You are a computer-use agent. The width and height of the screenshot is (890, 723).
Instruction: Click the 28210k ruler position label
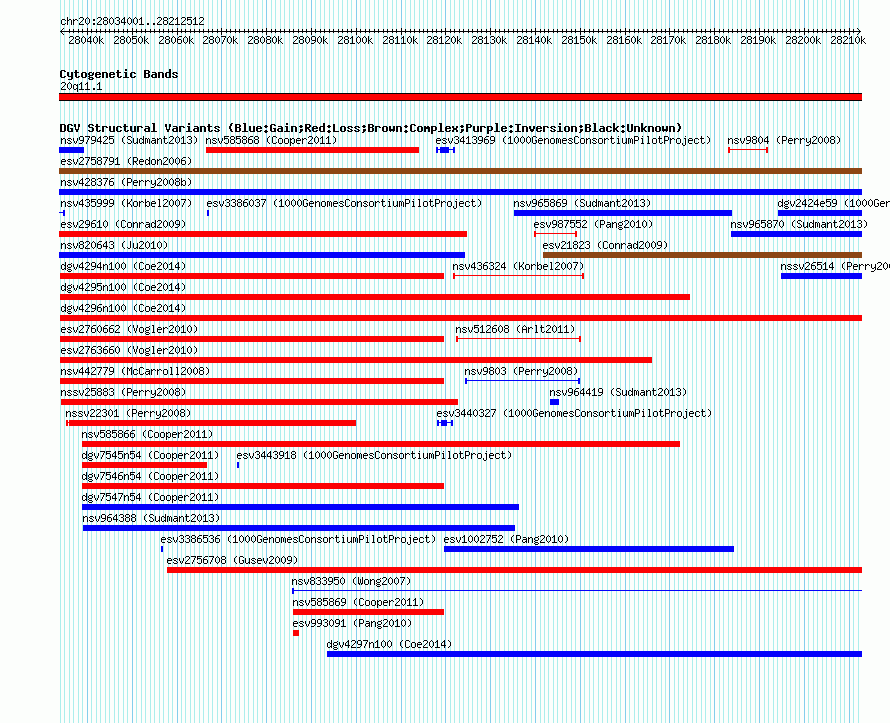pos(848,40)
